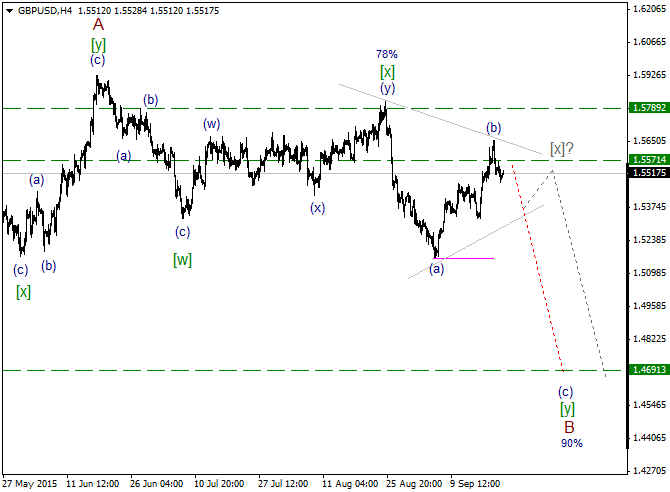
Task: Click the red wave label B
Action: (x=569, y=427)
